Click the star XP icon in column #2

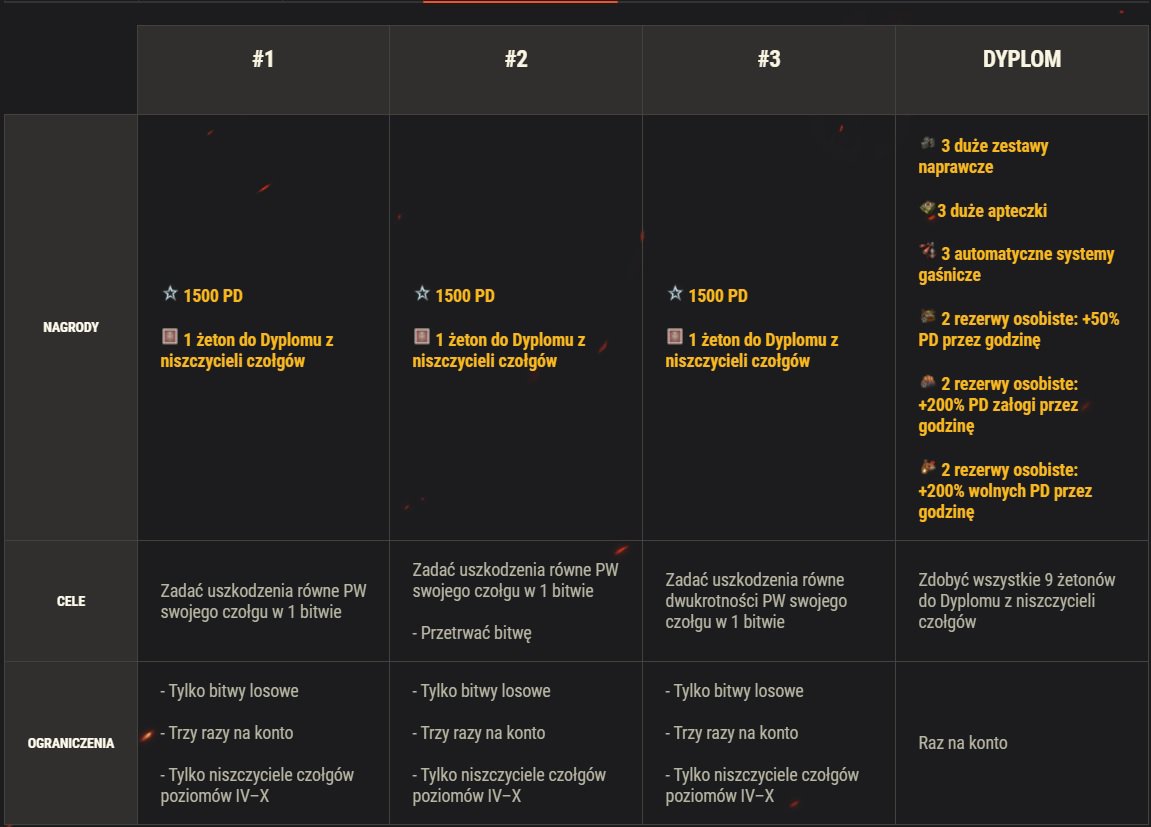(422, 294)
